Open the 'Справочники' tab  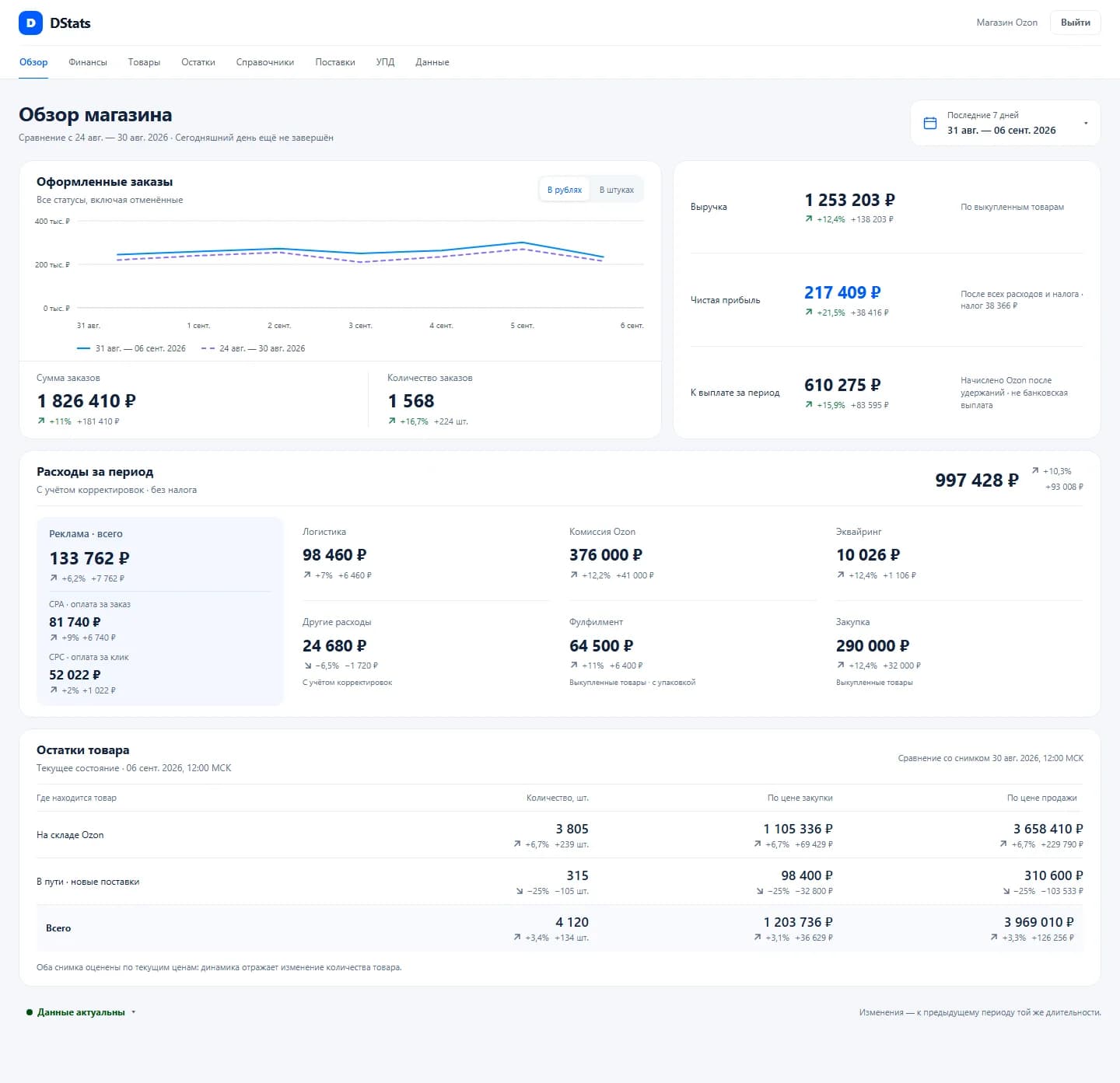tap(265, 62)
